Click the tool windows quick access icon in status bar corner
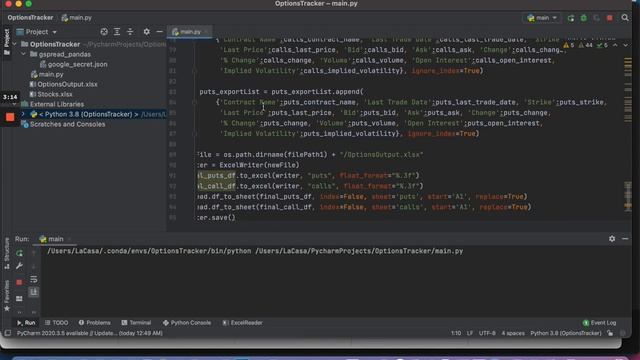Screen dimensions: 640x360 point(7,333)
